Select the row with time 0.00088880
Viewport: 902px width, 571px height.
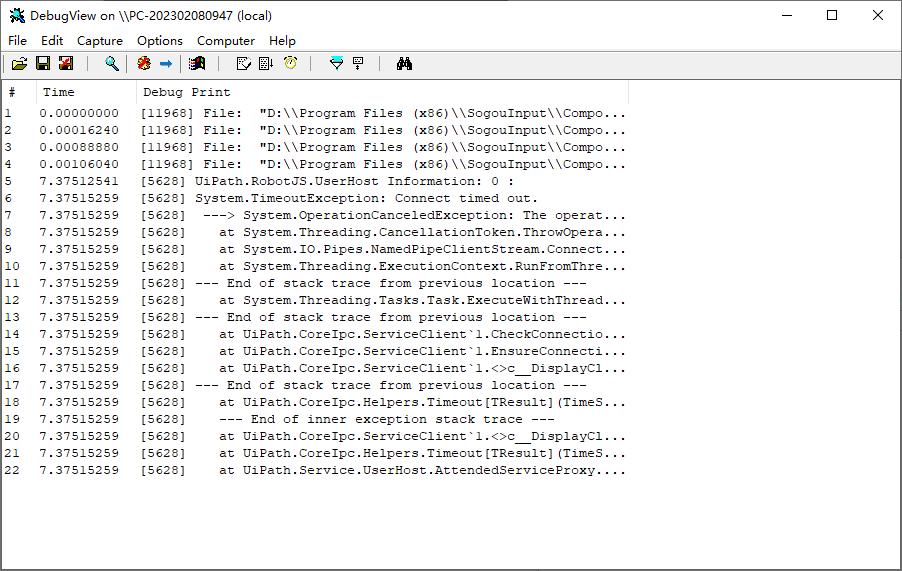(315, 147)
